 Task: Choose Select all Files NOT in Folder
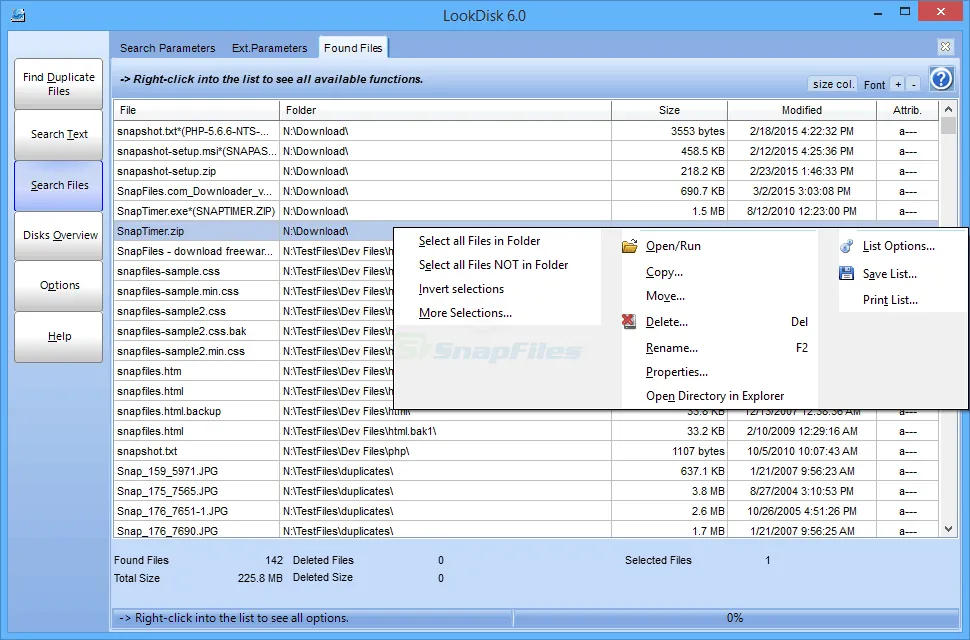pos(493,265)
